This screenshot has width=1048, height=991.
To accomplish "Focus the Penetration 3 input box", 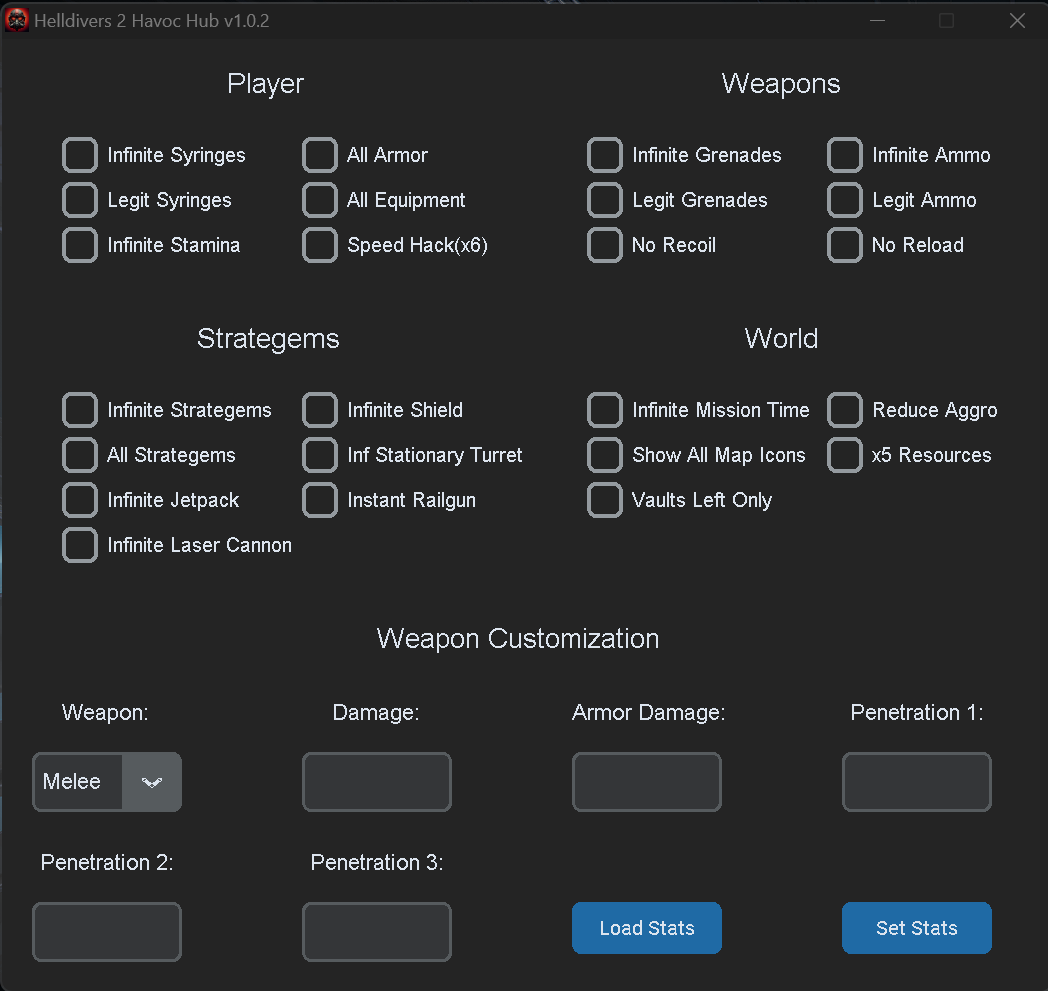I will coord(377,932).
